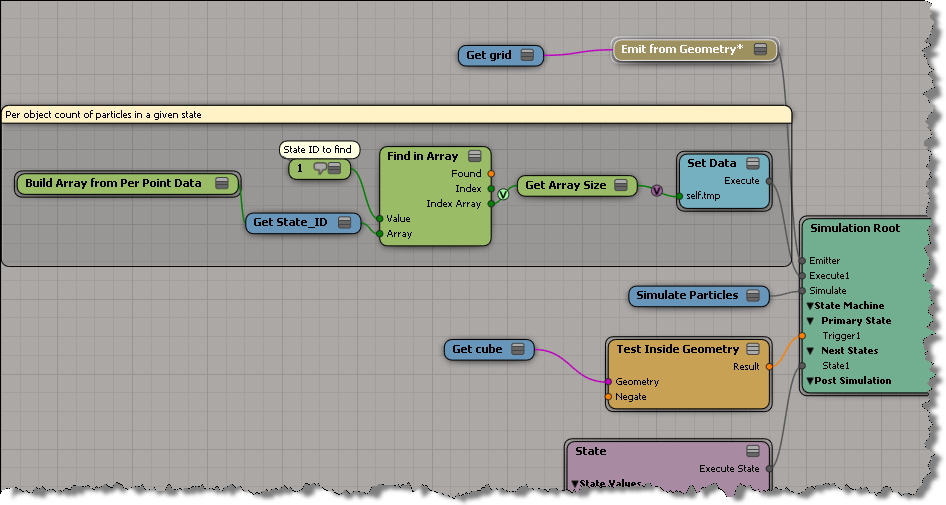Image resolution: width=946 pixels, height=505 pixels.
Task: Click the Test Inside Geometry node icon
Action: point(755,349)
